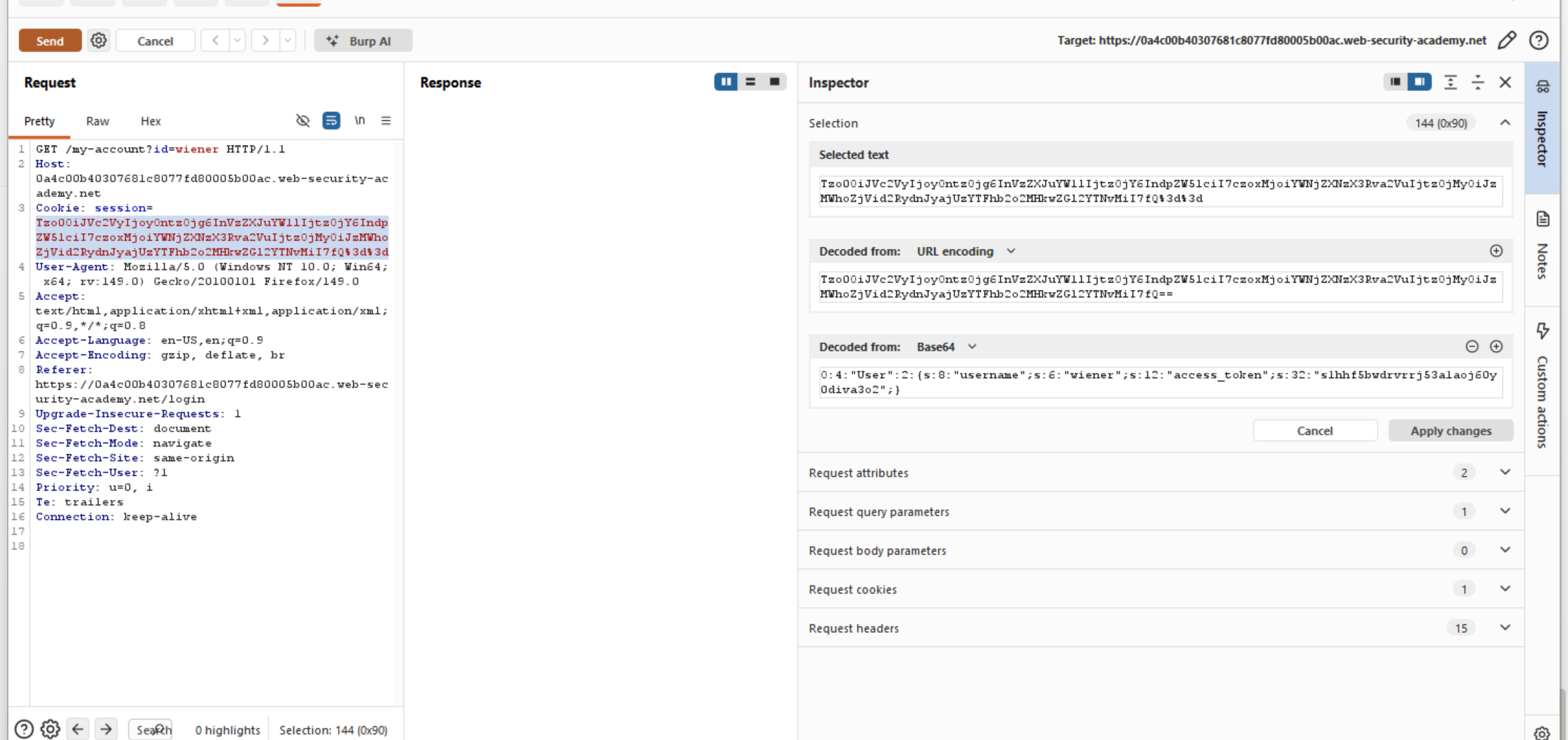The width and height of the screenshot is (1568, 740).
Task: Toggle show newline characters \n
Action: tap(359, 120)
